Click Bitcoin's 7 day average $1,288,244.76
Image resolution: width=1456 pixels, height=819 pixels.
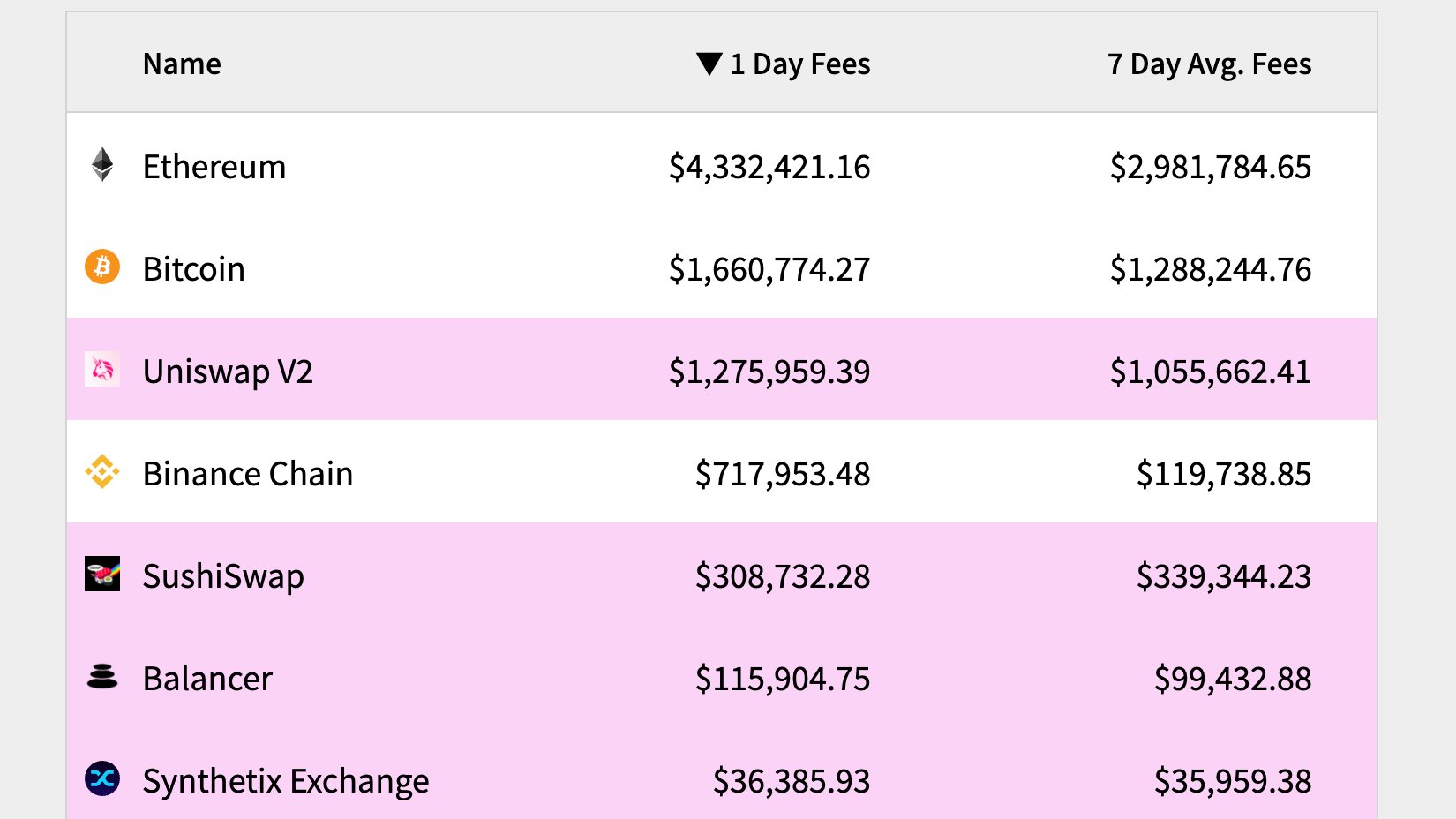(1211, 269)
